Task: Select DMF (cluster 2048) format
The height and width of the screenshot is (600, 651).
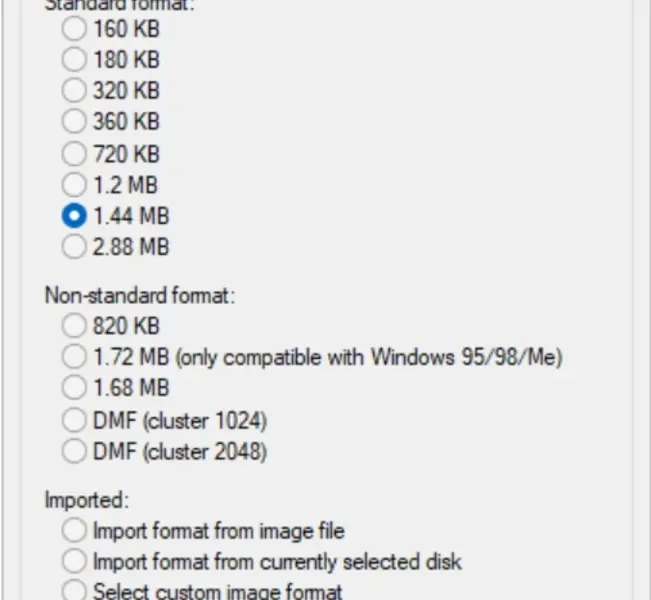Action: [x=74, y=451]
